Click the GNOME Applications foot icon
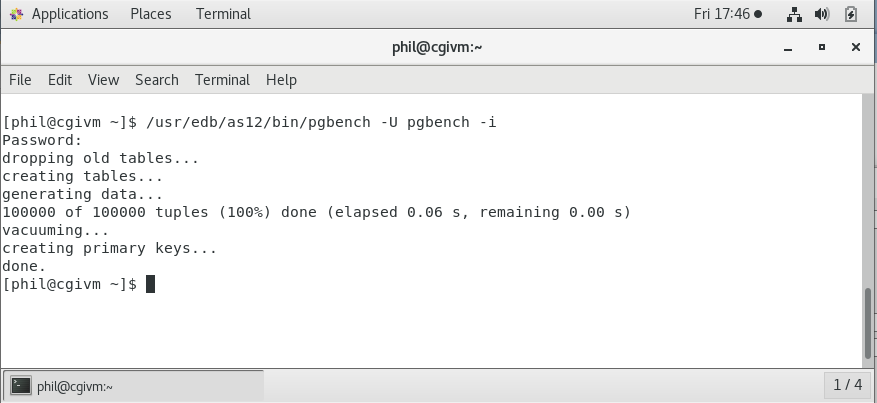The height and width of the screenshot is (403, 877). [16, 14]
